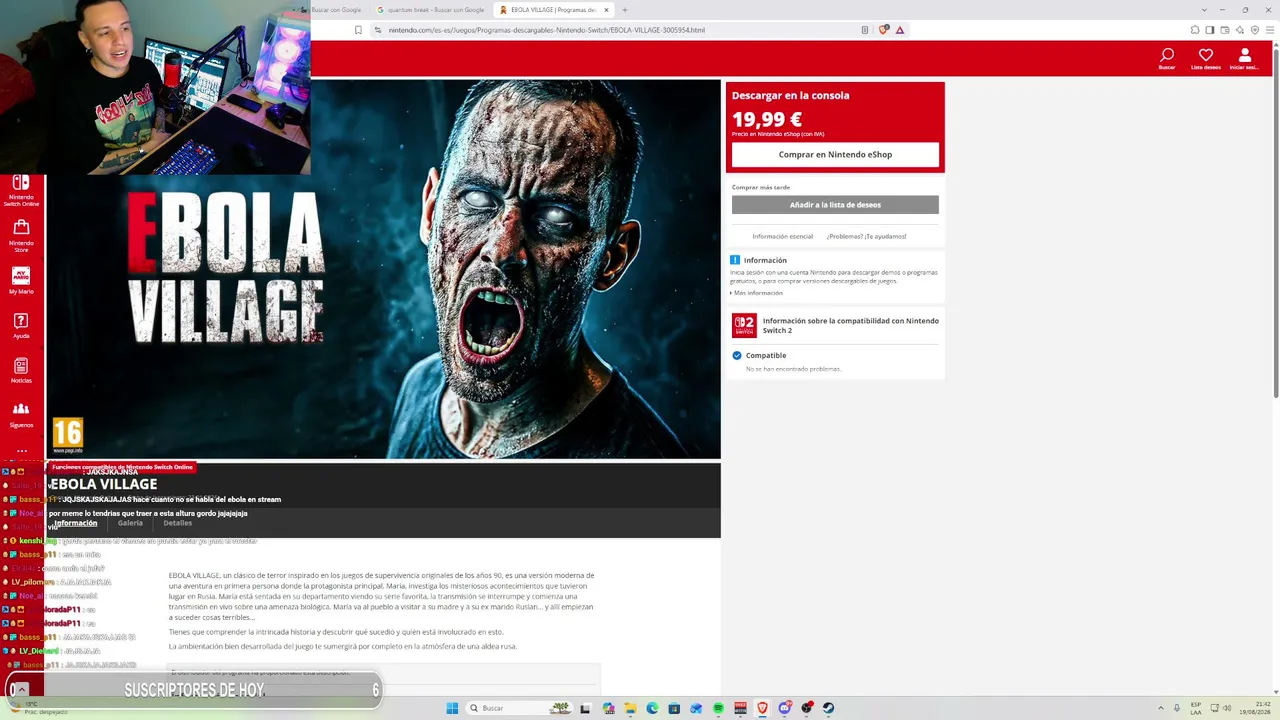The width and height of the screenshot is (1280, 720).
Task: Click the 'Compatible' status text
Action: click(x=766, y=355)
